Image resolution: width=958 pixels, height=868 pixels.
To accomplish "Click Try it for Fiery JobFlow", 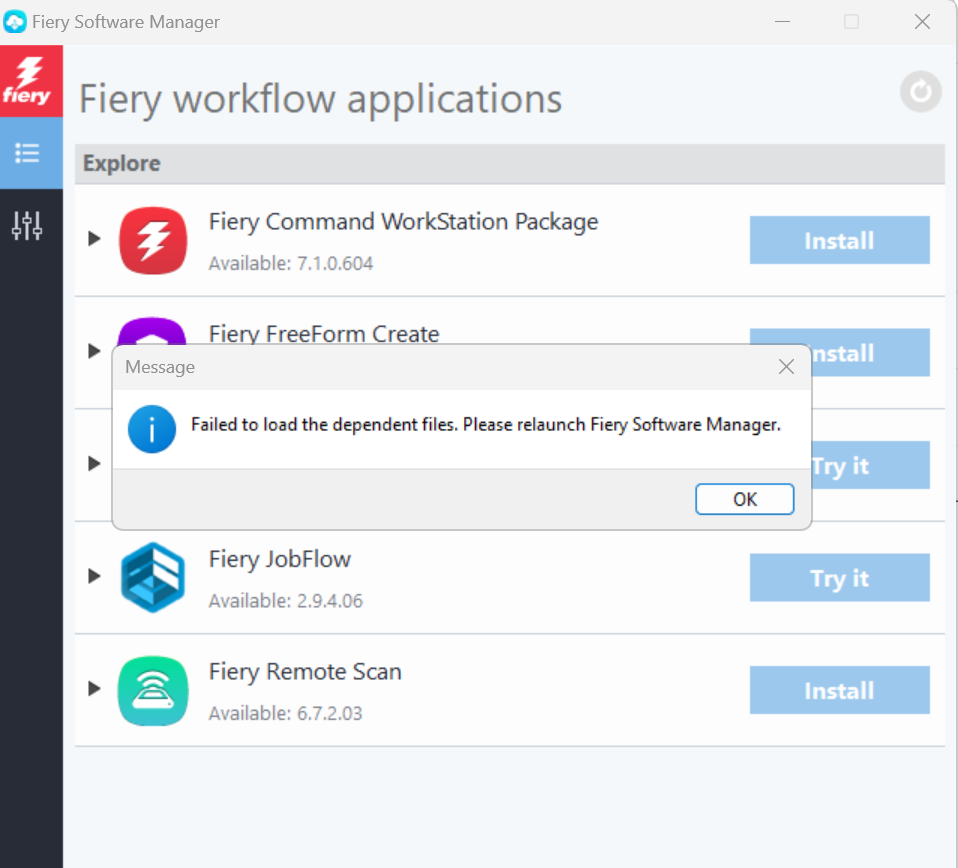I will point(839,578).
